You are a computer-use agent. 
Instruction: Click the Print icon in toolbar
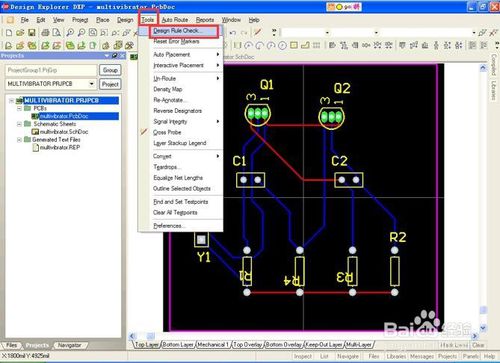[45, 32]
